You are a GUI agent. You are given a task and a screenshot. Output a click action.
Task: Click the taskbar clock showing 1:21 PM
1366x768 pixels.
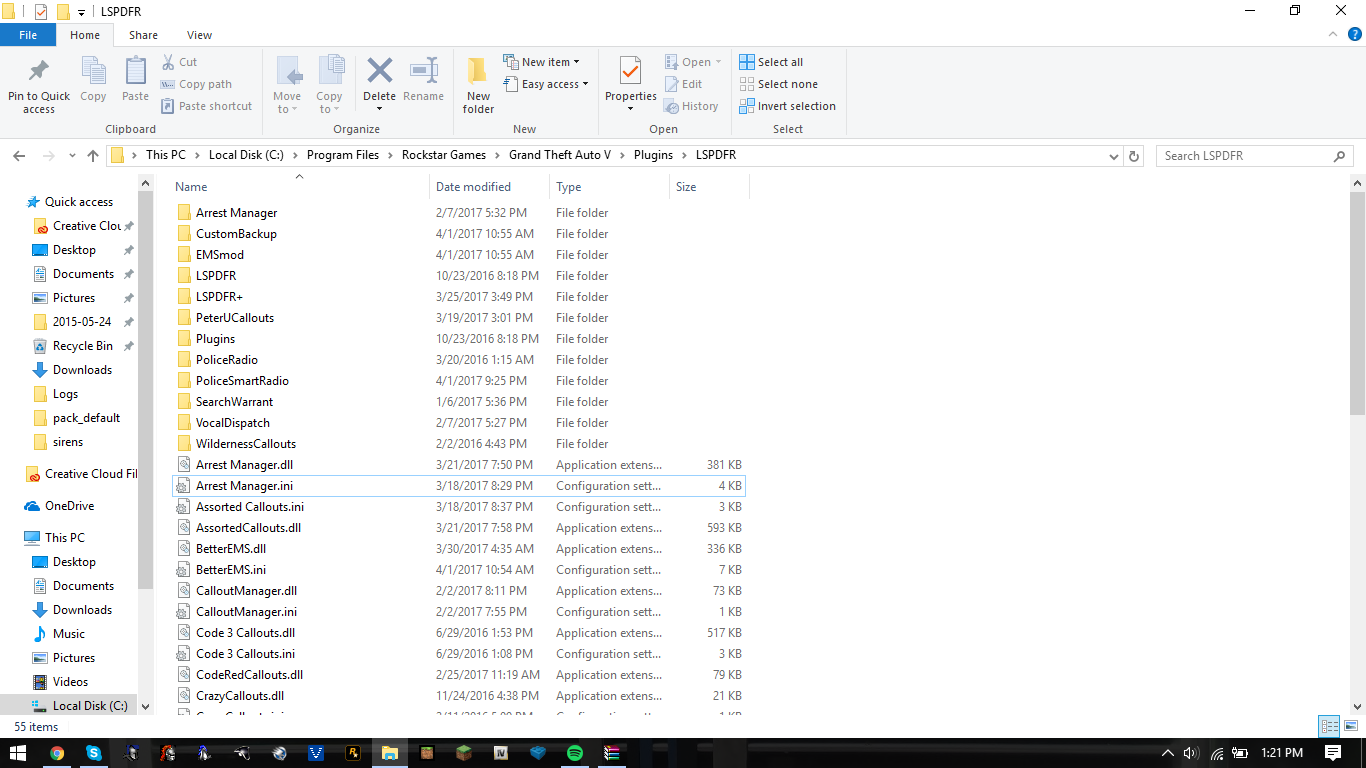tap(1281, 753)
